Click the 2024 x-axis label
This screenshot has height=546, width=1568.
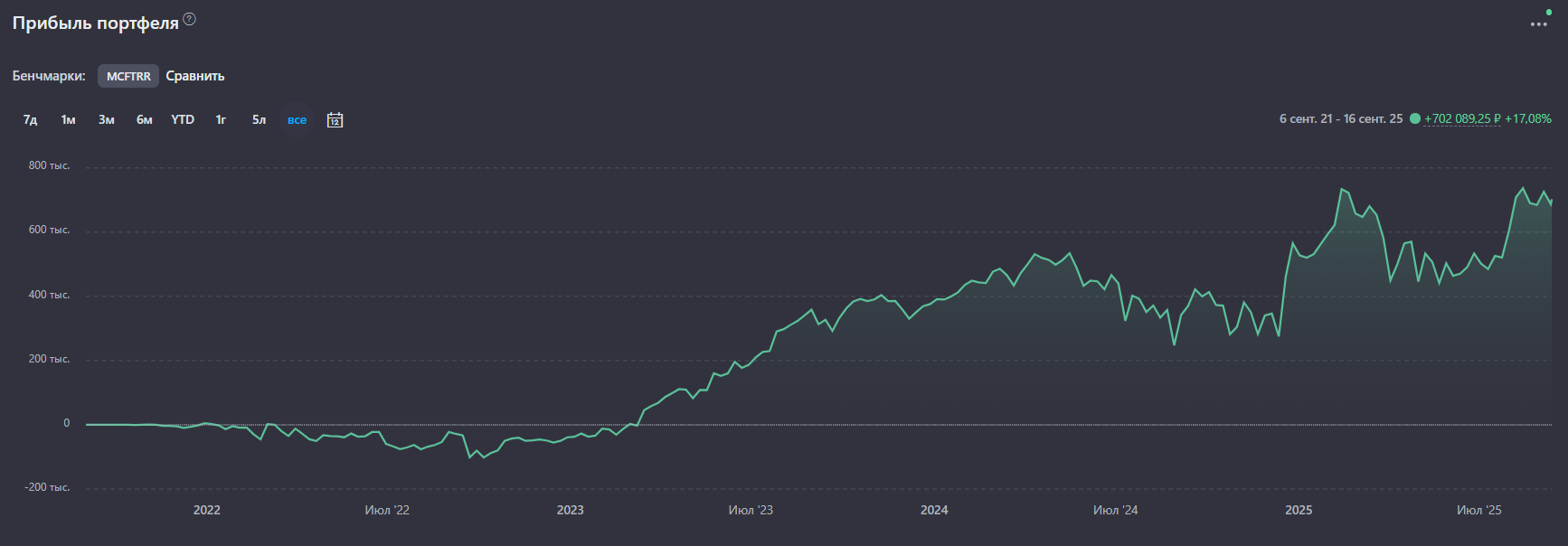[934, 510]
